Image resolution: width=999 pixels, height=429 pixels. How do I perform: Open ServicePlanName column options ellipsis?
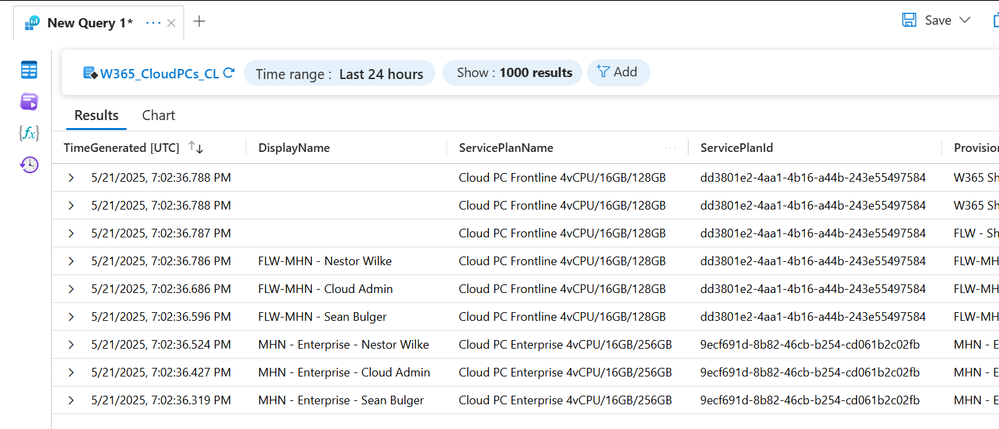(x=670, y=148)
